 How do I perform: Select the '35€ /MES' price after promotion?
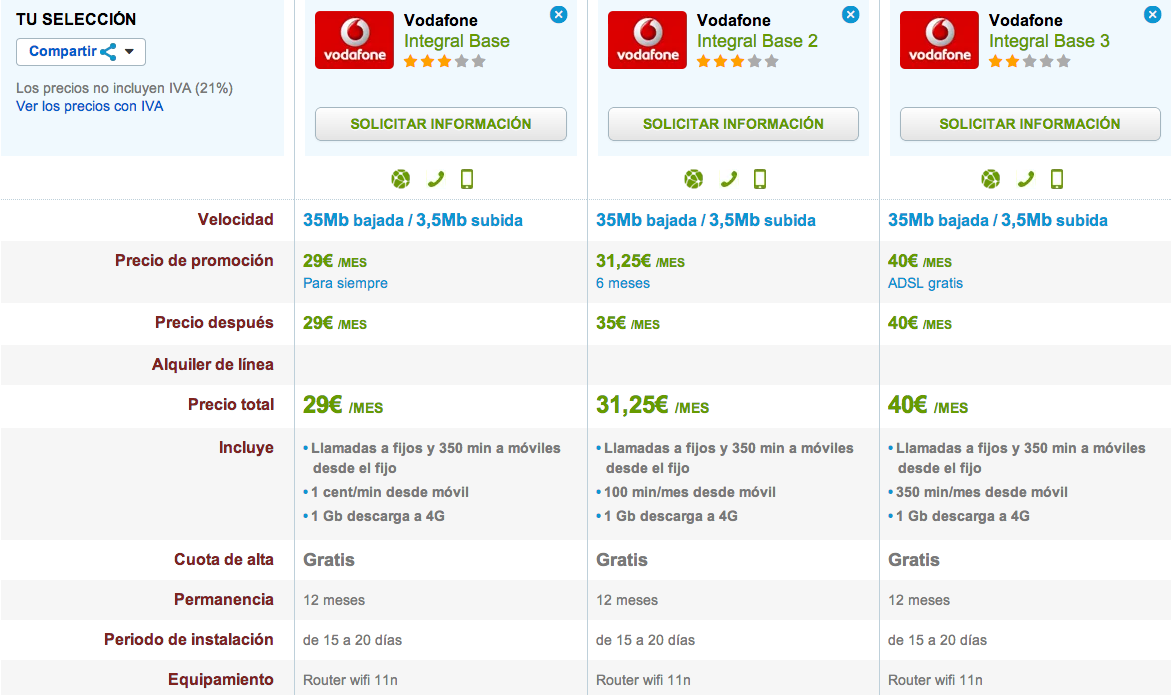pyautogui.click(x=628, y=323)
